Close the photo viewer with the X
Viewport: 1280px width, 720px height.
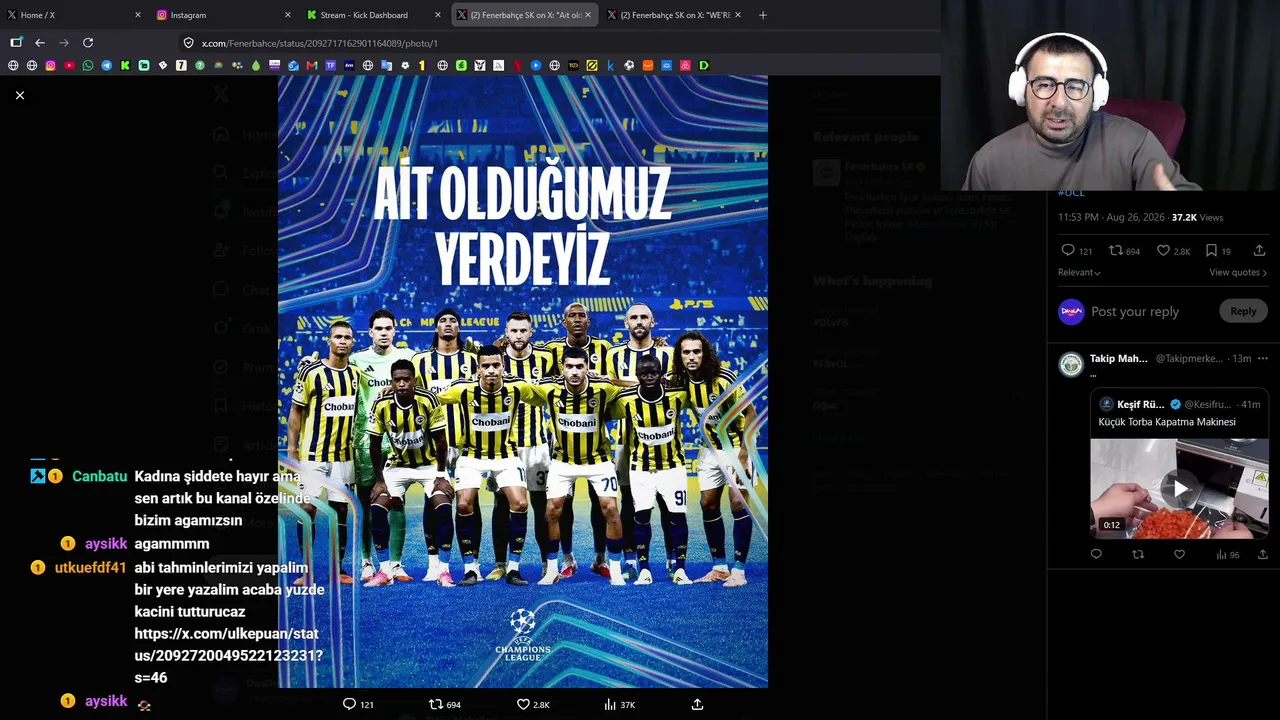pyautogui.click(x=19, y=95)
